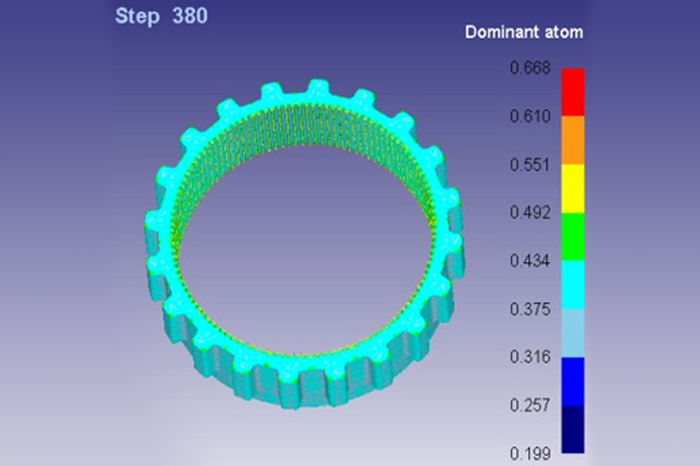This screenshot has height=466, width=700.
Task: Pick the yellow legend color band
Action: (572, 188)
